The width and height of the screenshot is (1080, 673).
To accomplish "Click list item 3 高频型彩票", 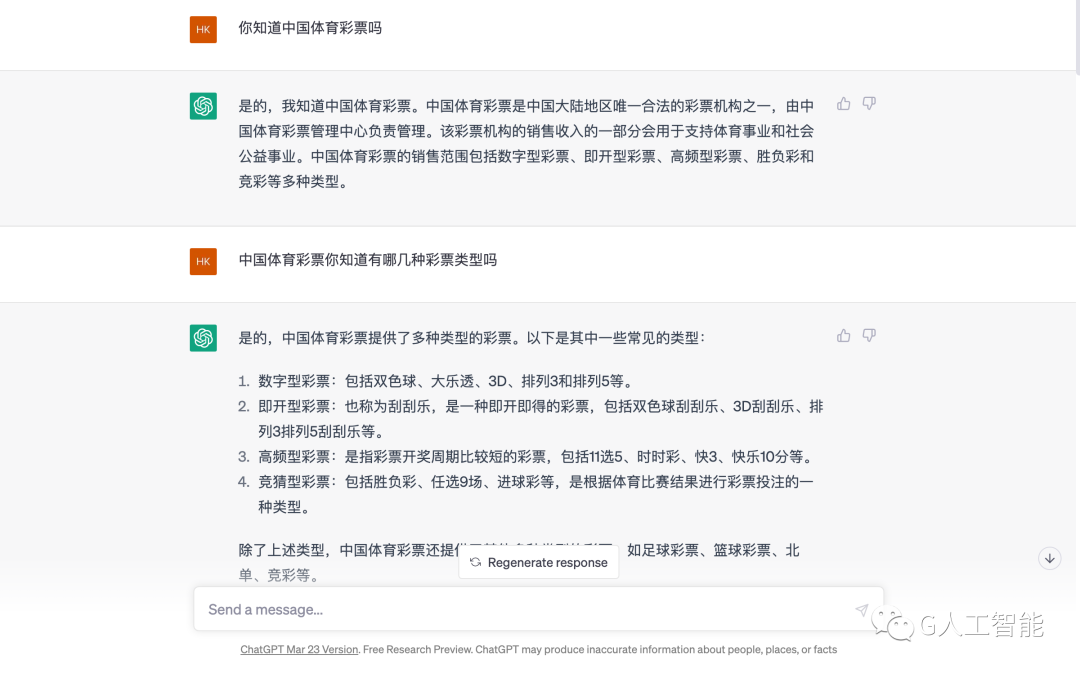I will (x=527, y=457).
